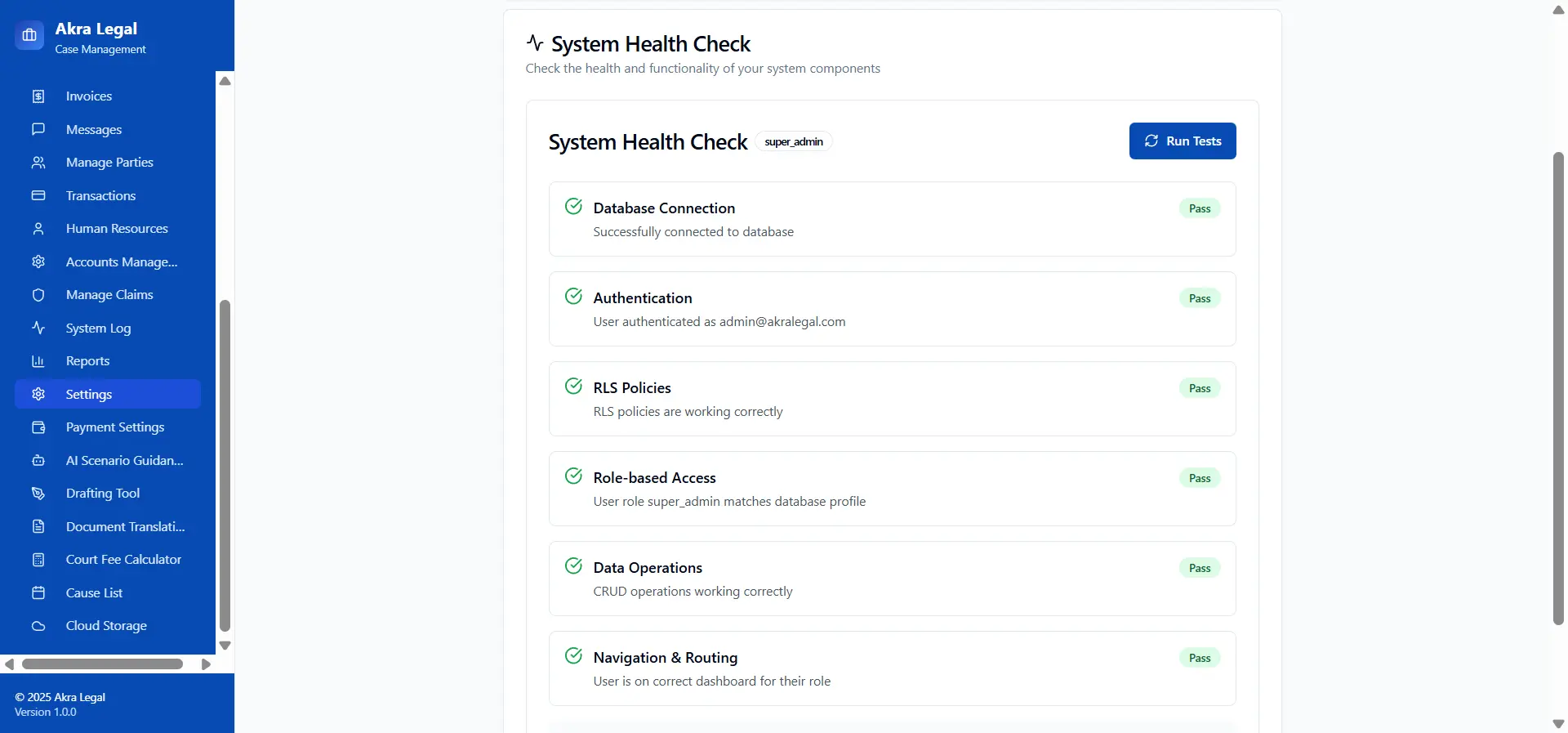
Task: Click the Reports bar chart icon
Action: [x=38, y=361]
